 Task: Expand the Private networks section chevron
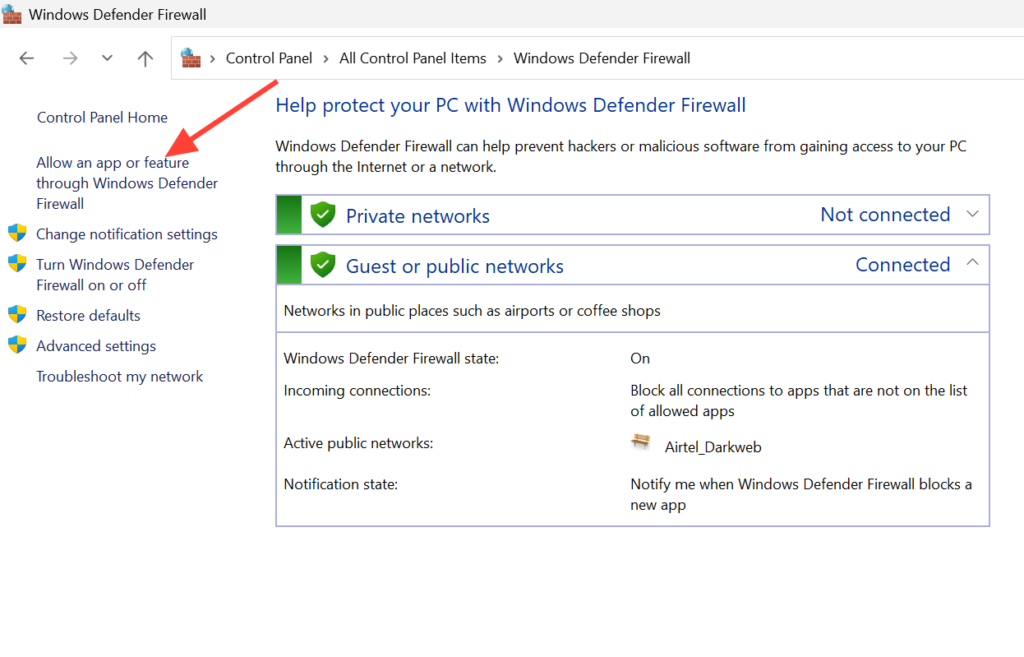tap(972, 214)
